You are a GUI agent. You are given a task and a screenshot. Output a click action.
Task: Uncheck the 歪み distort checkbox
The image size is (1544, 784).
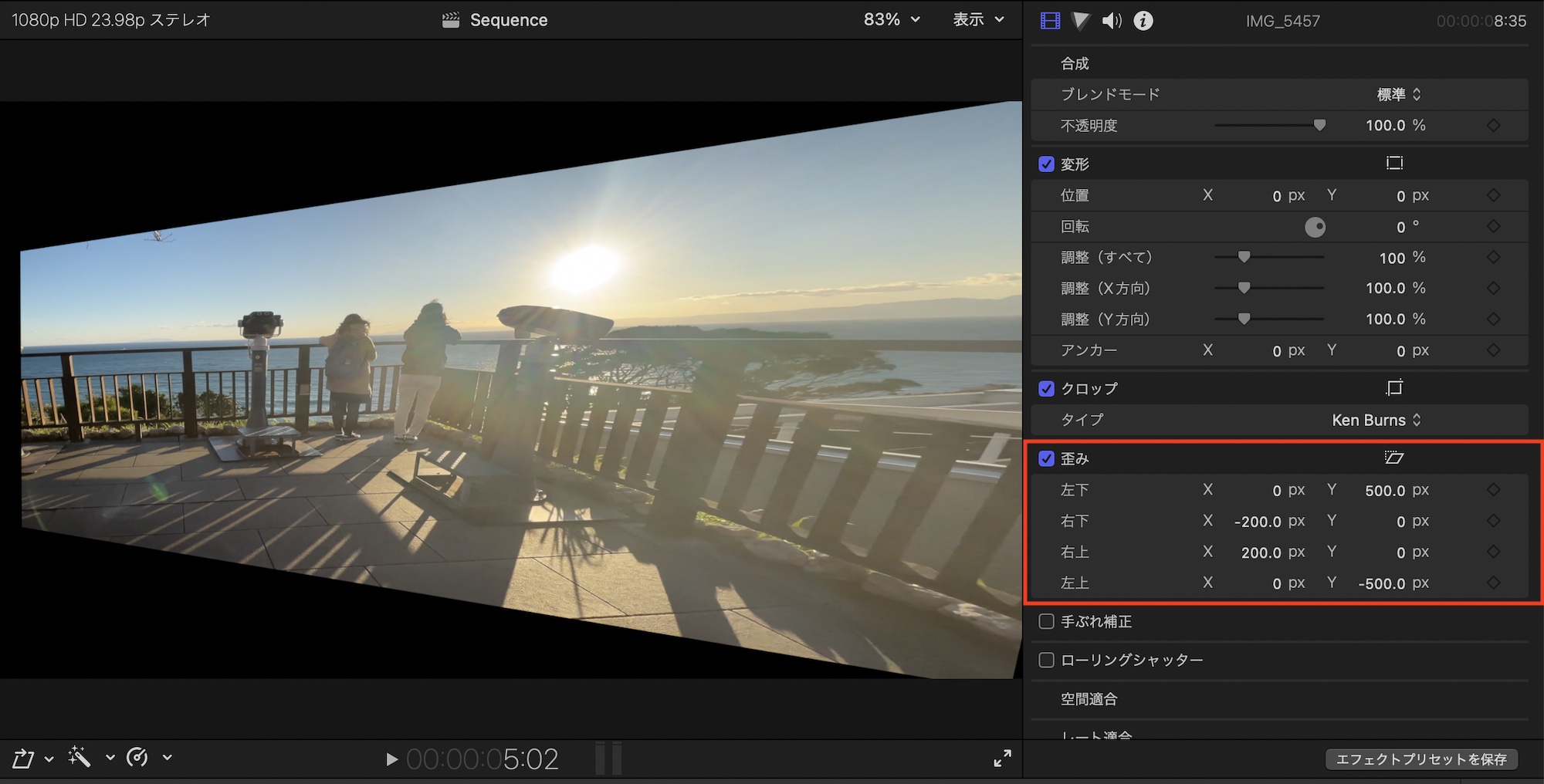[1046, 458]
